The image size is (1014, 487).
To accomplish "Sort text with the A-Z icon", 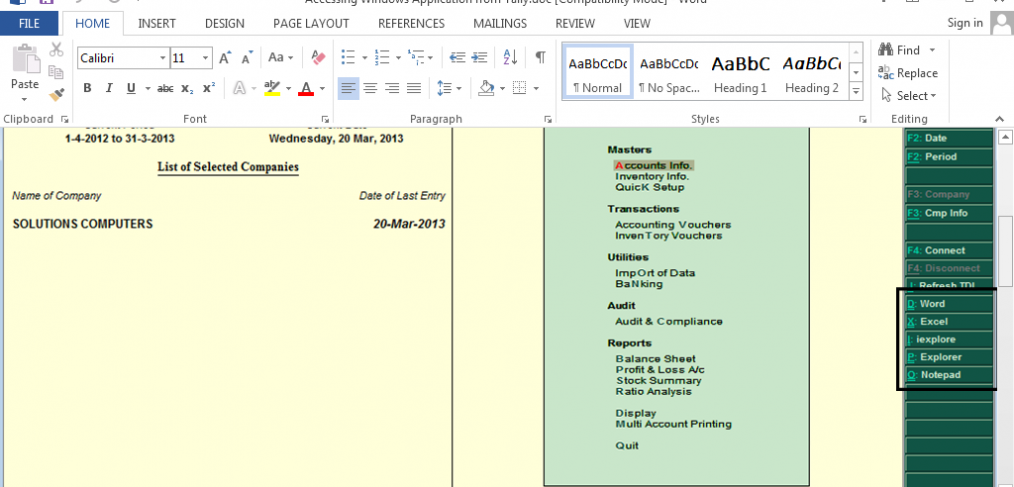I will [x=510, y=58].
